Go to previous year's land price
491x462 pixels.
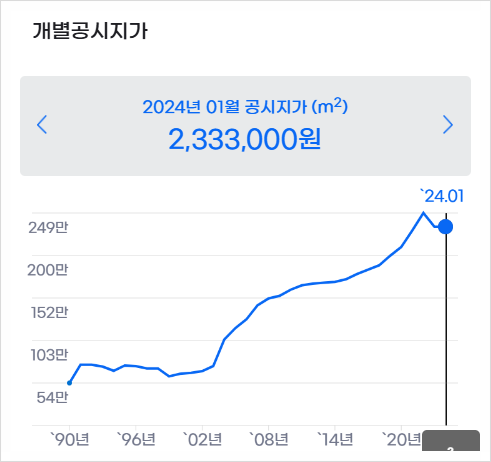click(x=42, y=125)
